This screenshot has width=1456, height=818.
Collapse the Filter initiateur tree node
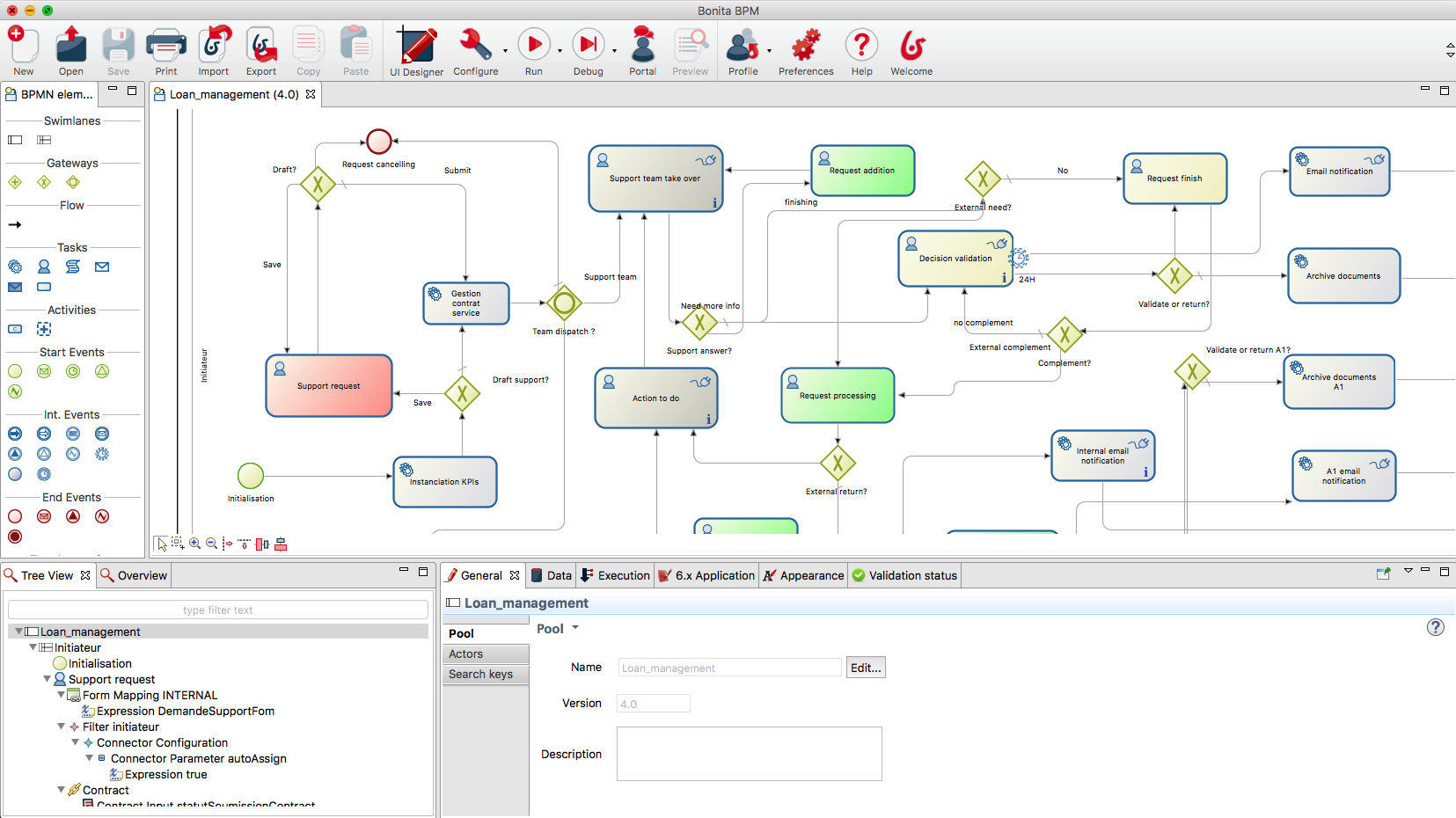(x=62, y=727)
